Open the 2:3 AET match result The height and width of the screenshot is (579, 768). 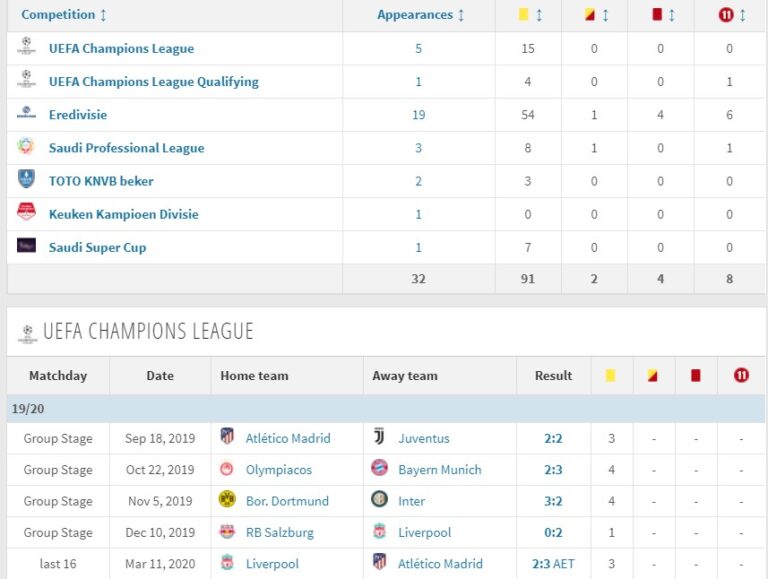553,564
